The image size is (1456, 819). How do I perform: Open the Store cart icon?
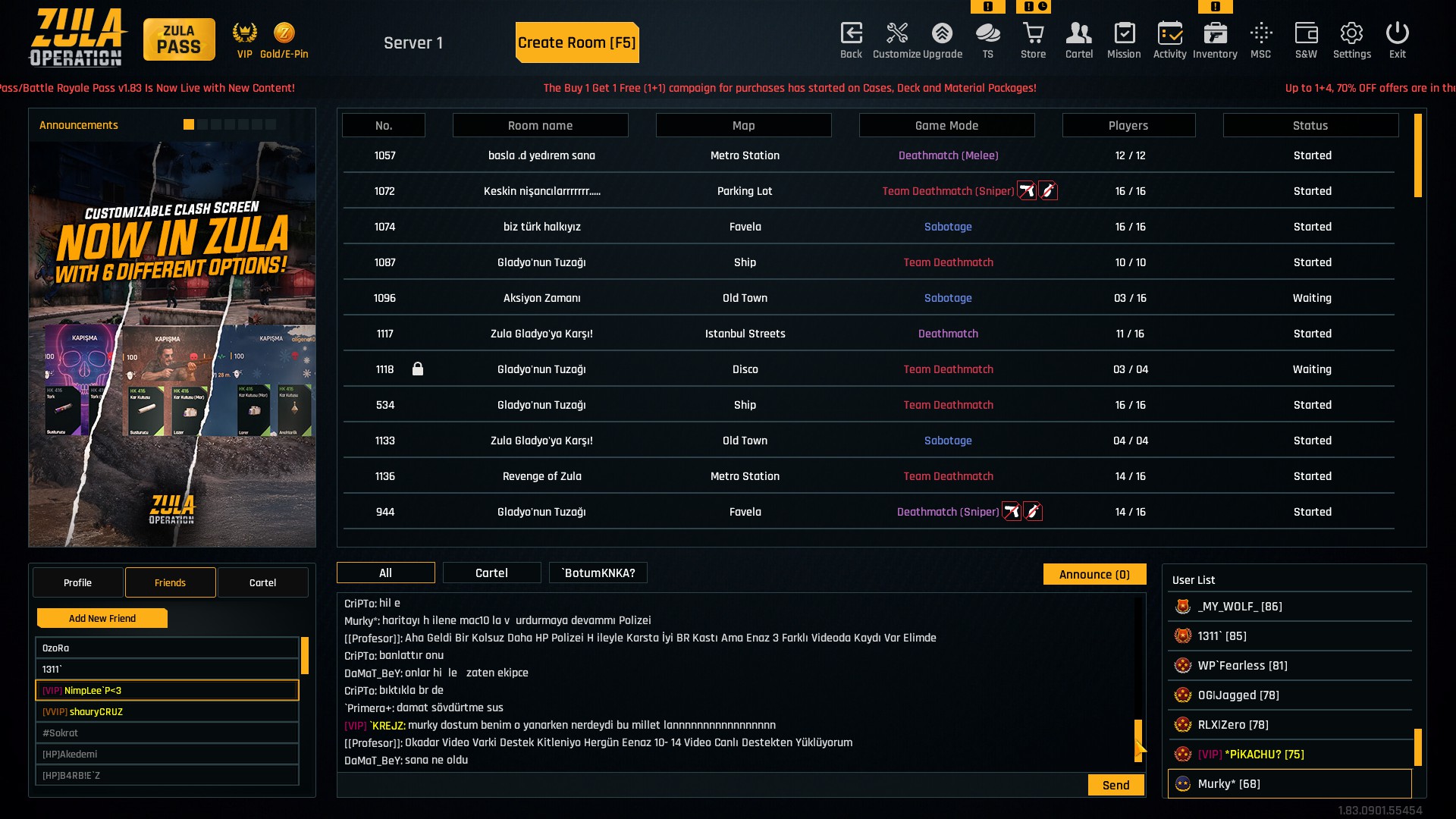click(1033, 33)
